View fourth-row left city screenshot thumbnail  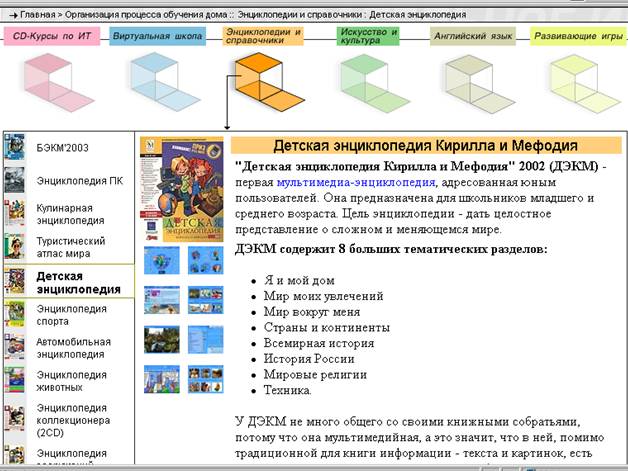[162, 379]
